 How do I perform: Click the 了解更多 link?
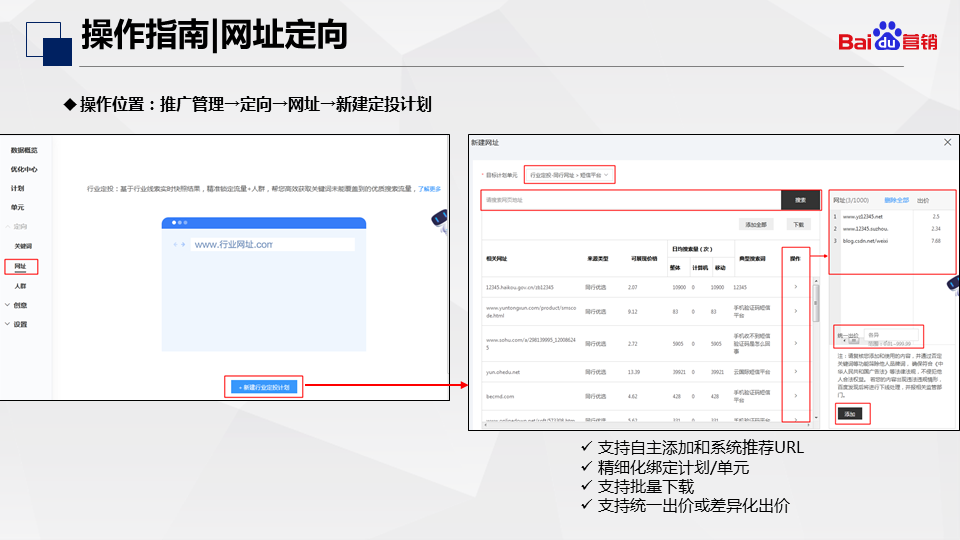click(429, 189)
